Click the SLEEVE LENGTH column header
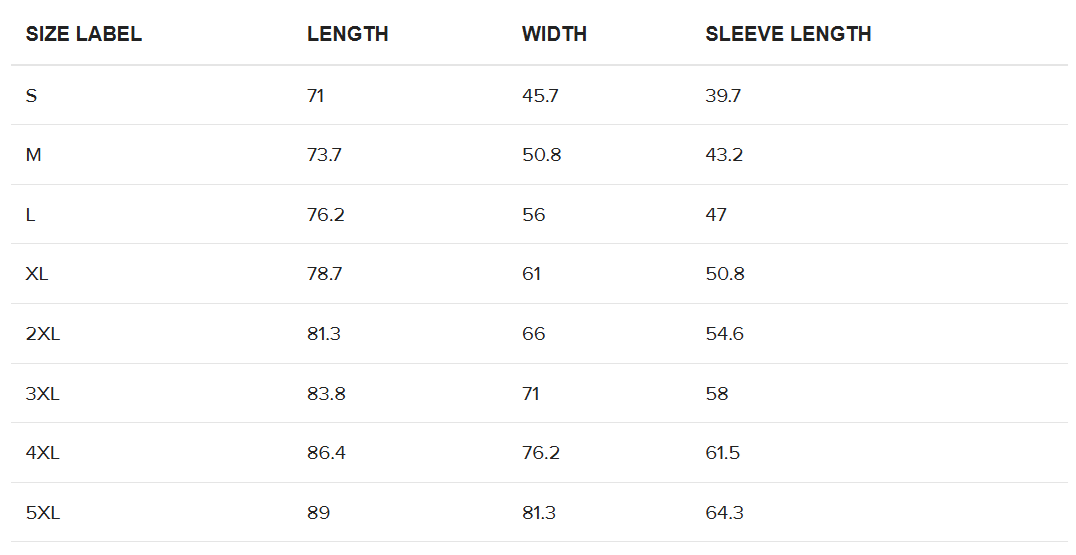Image resolution: width=1076 pixels, height=555 pixels. tap(788, 34)
